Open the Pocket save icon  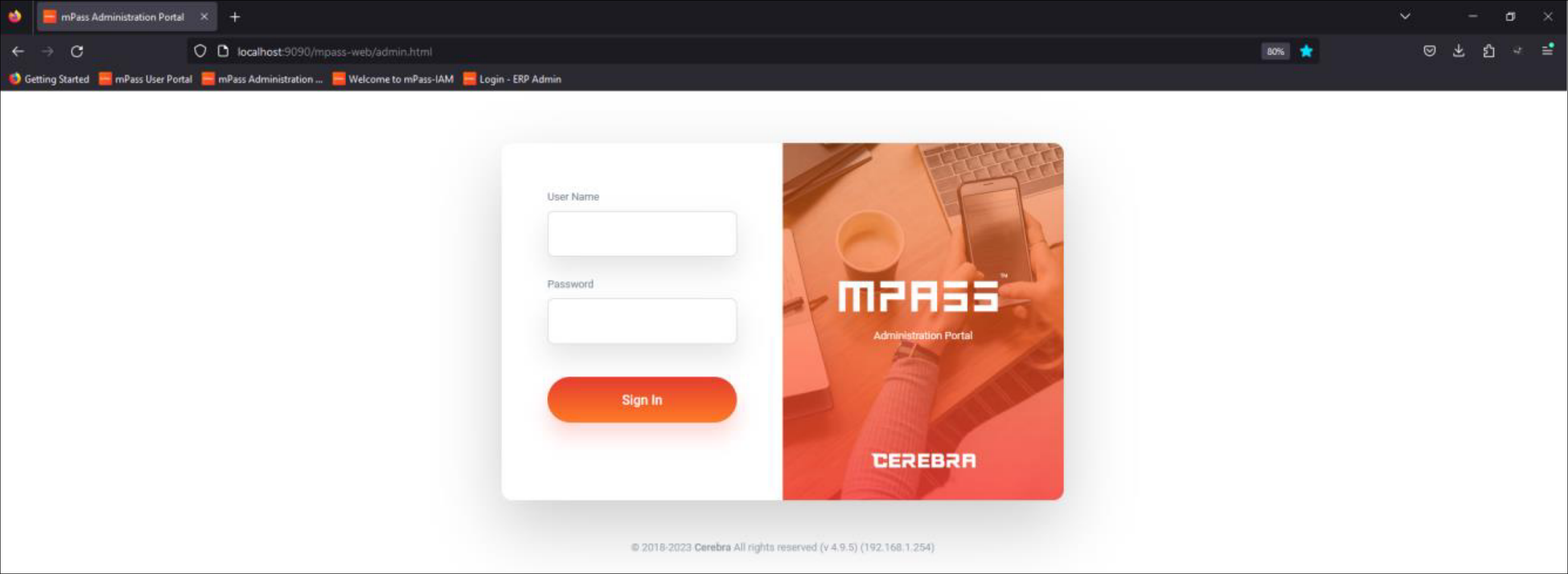click(x=1429, y=51)
